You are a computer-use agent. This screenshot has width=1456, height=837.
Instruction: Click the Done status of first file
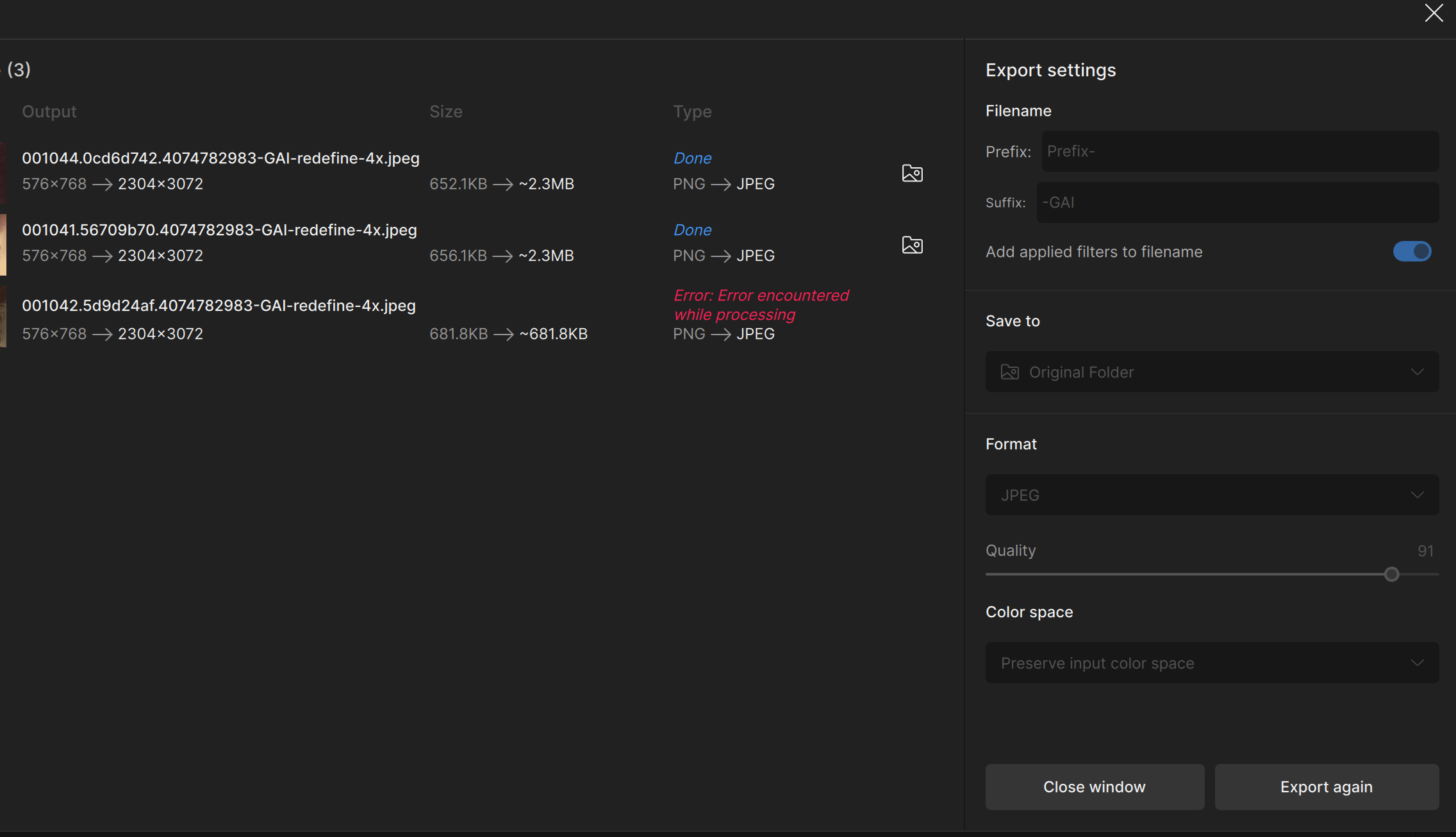[x=692, y=158]
